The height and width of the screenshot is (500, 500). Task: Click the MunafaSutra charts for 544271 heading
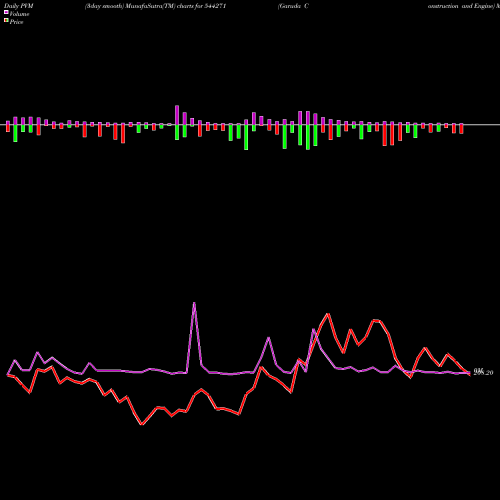(155, 6)
